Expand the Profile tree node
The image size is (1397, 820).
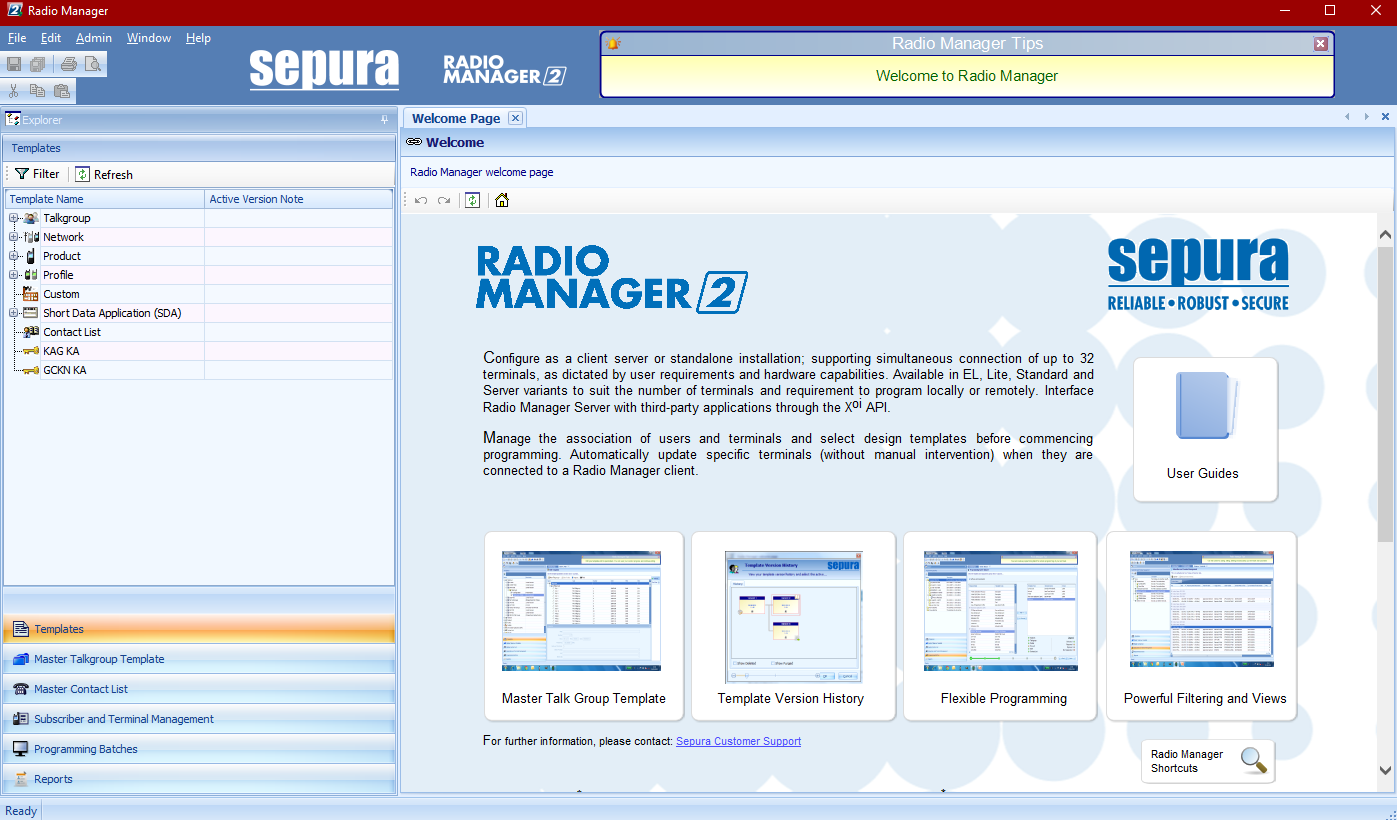[14, 275]
